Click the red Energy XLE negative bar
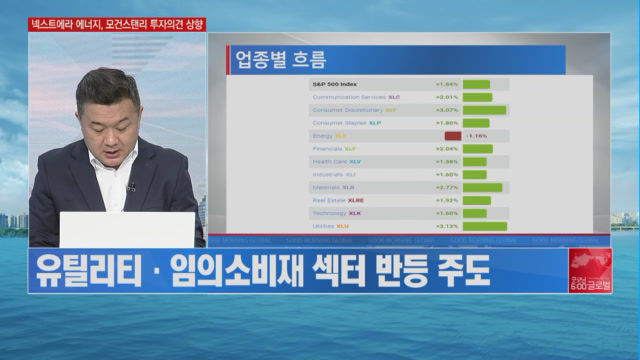Viewport: 640px width, 360px height. point(453,136)
